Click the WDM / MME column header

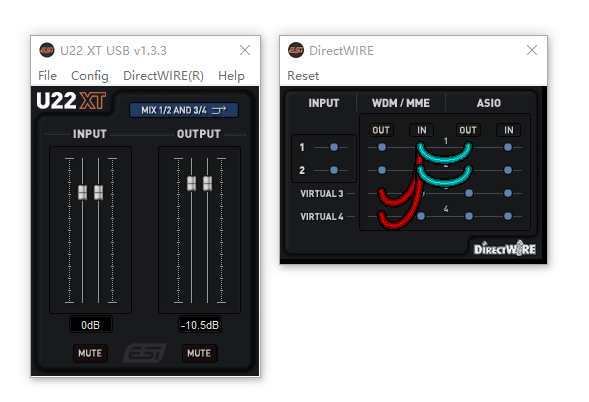pos(400,103)
